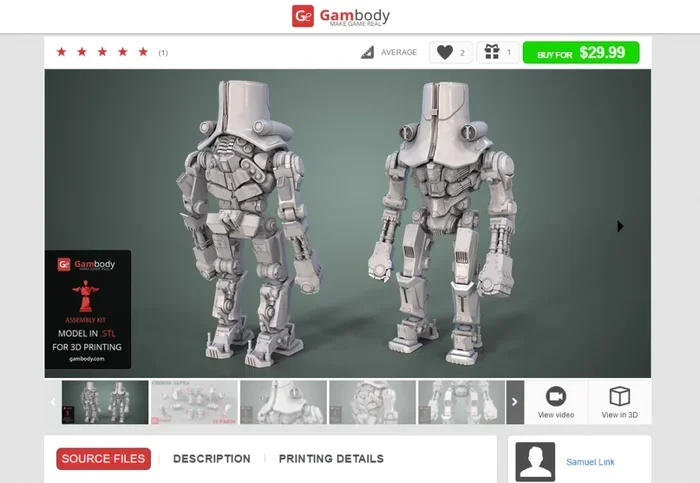Show next thumbnails with right chevron

[515, 402]
